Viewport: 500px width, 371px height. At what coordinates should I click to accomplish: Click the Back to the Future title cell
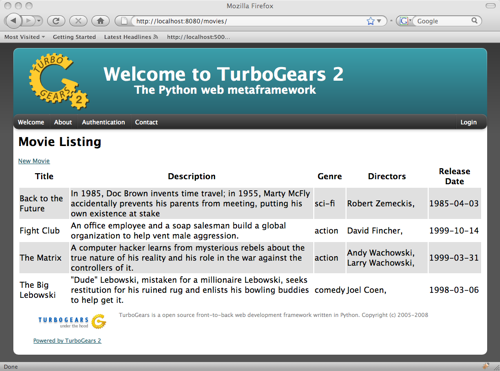[x=44, y=203]
